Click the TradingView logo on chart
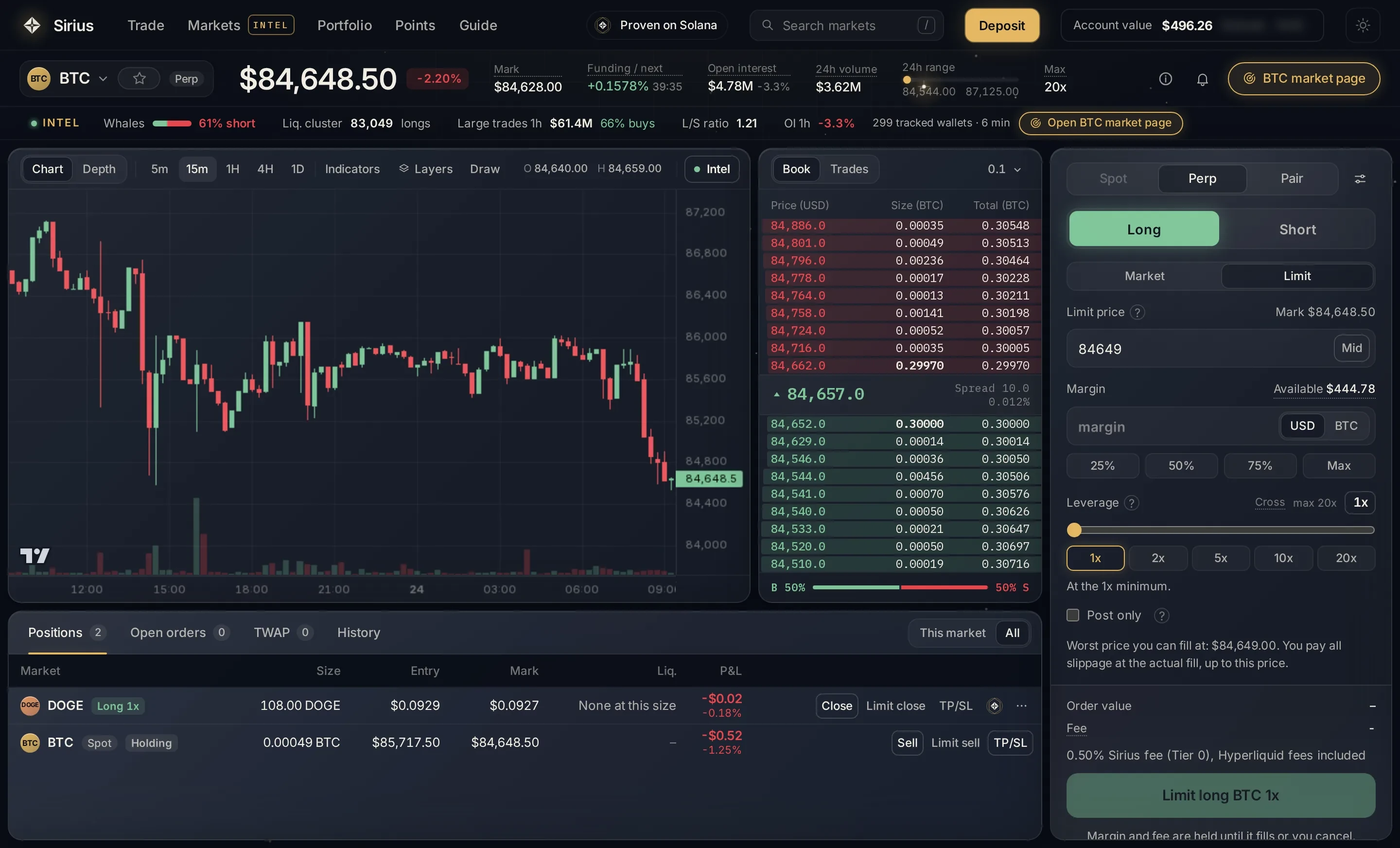Image resolution: width=1400 pixels, height=848 pixels. 35,555
